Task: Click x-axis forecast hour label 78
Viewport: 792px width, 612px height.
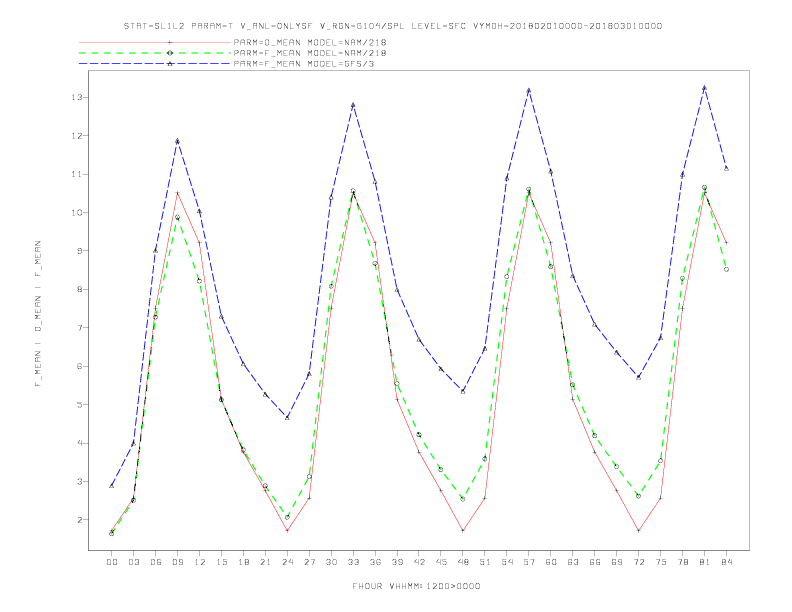Action: pos(682,562)
